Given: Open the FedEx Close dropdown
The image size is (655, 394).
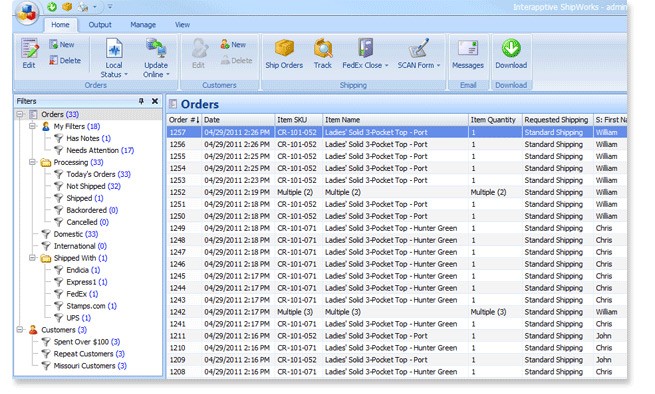Looking at the screenshot, I should [x=365, y=54].
